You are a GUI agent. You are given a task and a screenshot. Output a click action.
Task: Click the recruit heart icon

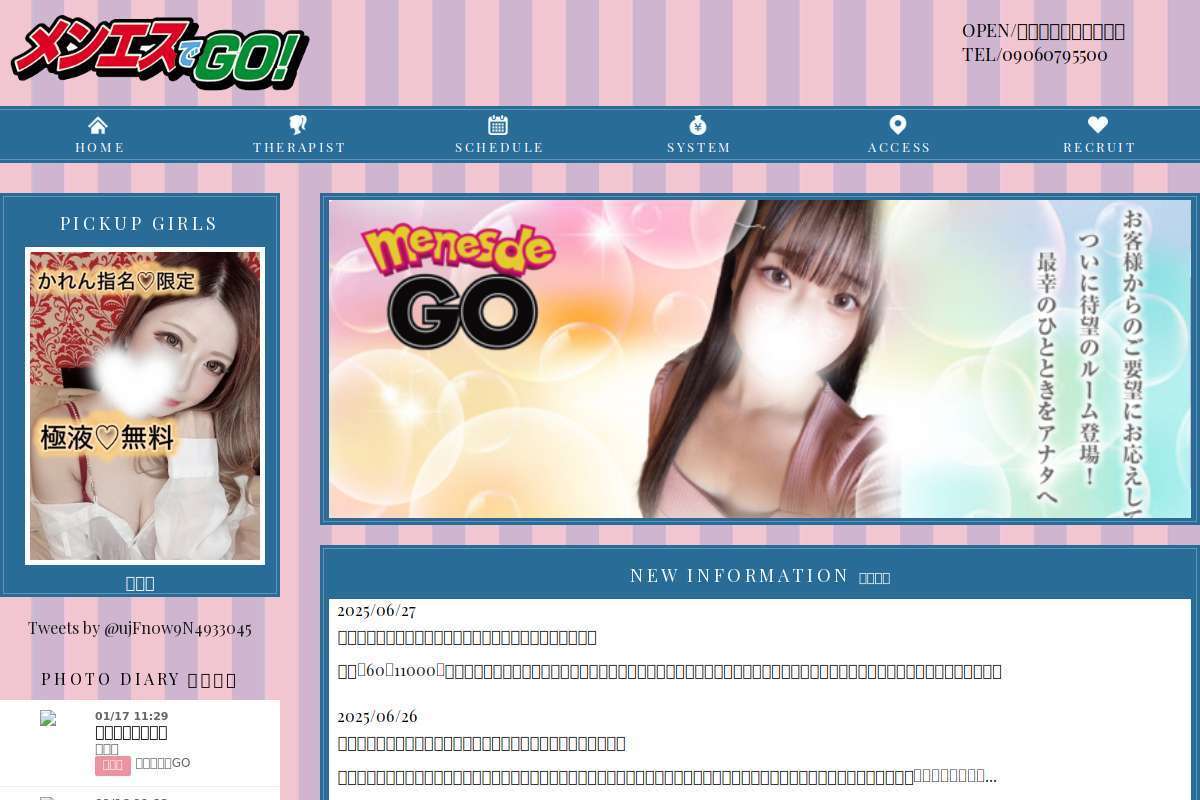1098,125
